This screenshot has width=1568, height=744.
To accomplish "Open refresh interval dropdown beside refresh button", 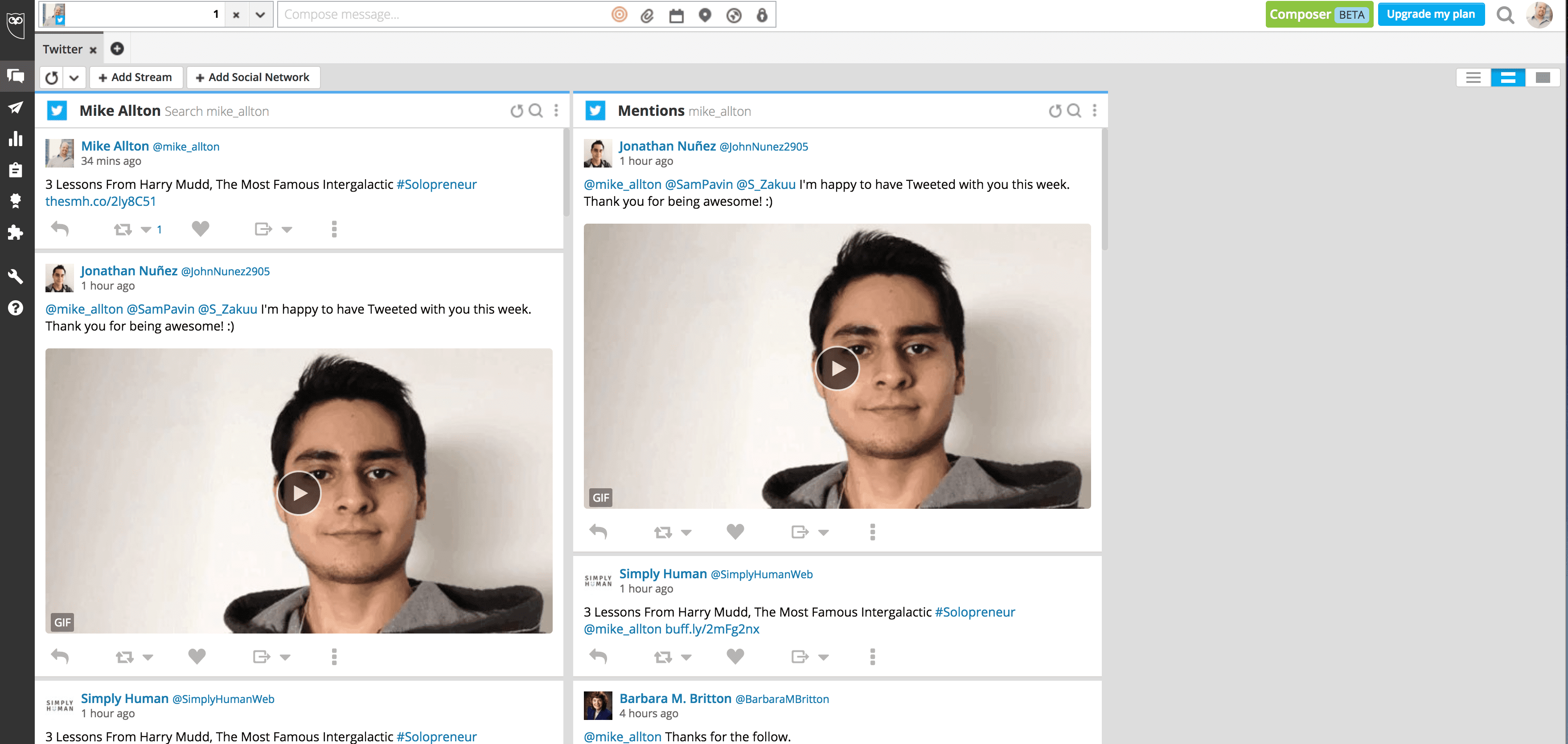I will pos(74,77).
